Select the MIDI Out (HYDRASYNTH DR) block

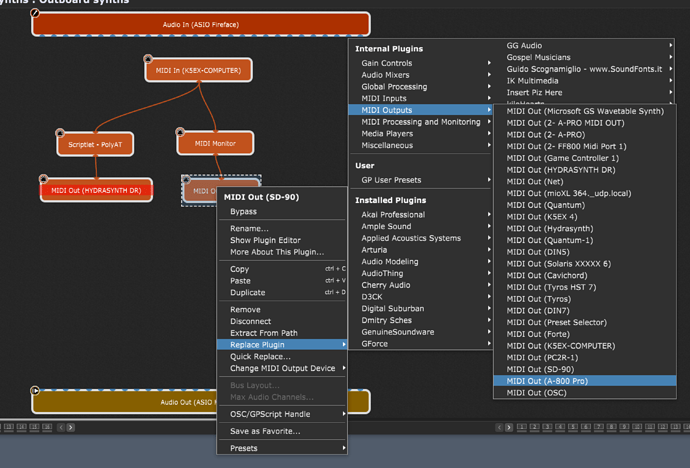pos(96,190)
